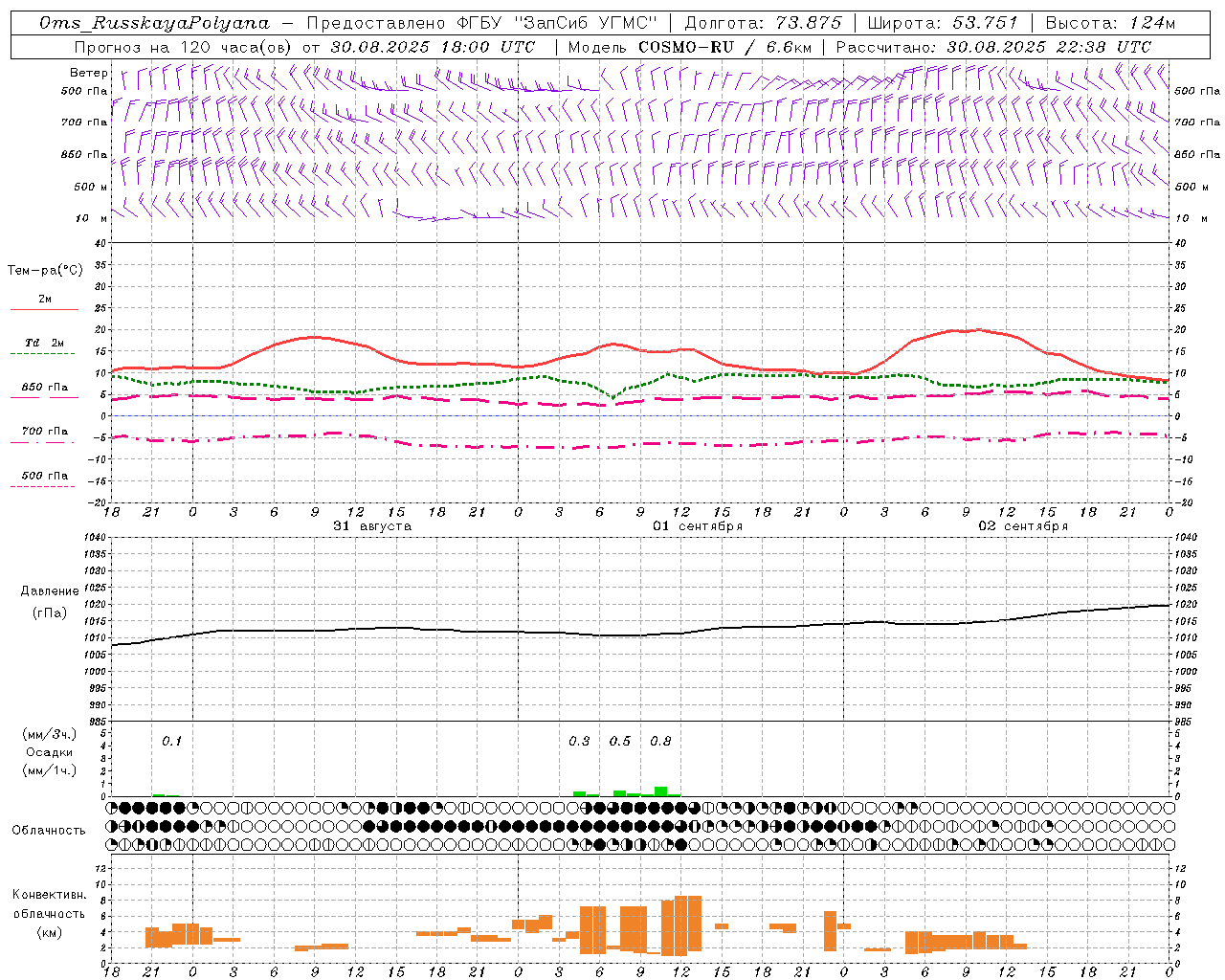Click the computed time 30.08.2025 22:38 UTC
The width and height of the screenshot is (1225, 980).
pyautogui.click(x=1049, y=47)
